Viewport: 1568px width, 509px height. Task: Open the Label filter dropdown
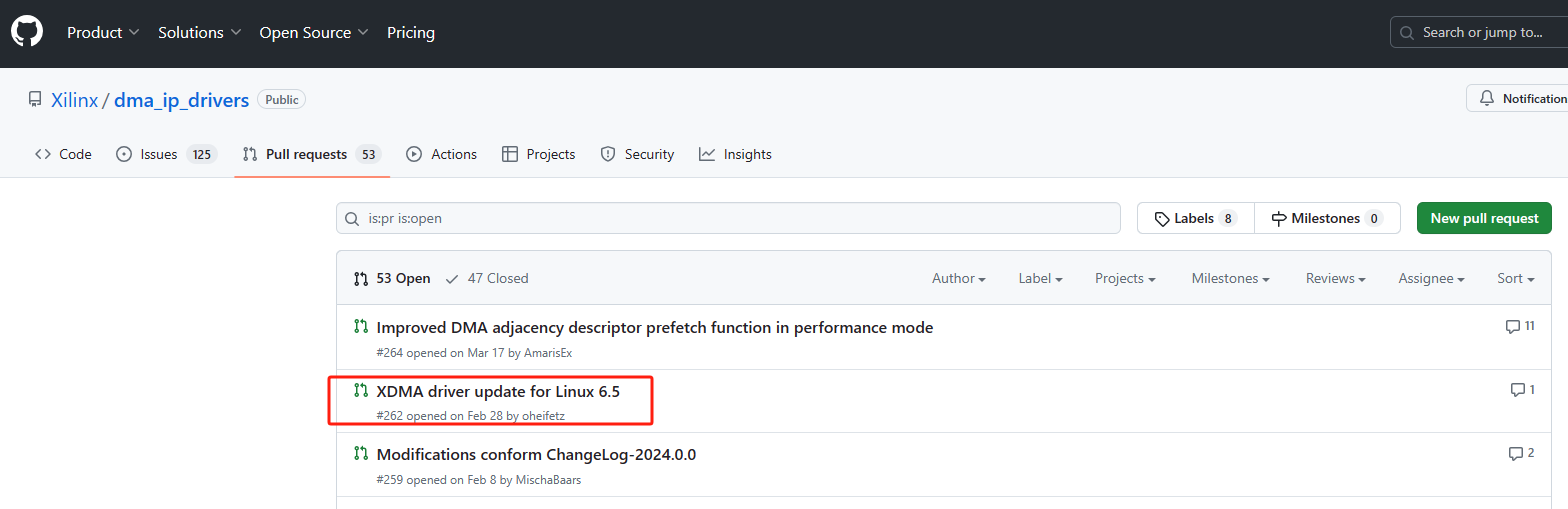tap(1040, 278)
